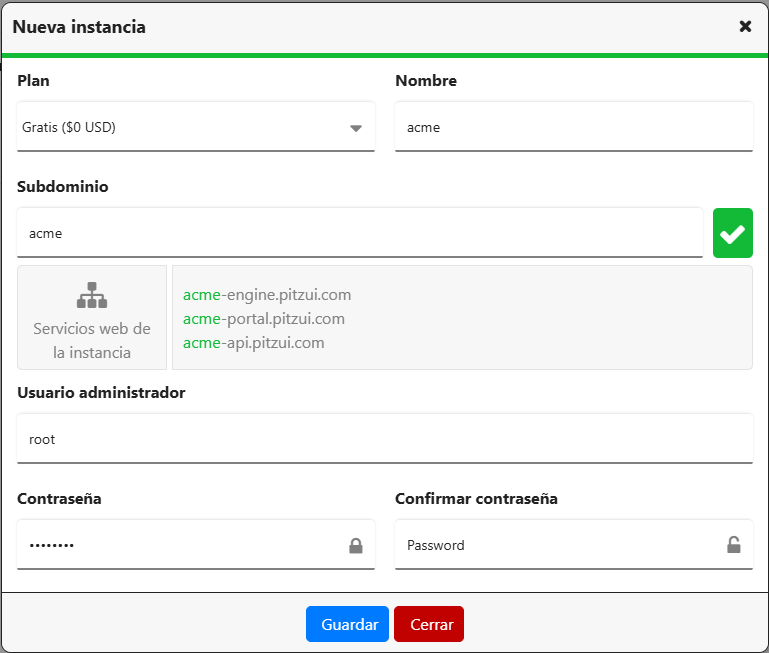769x653 pixels.
Task: Click the dropdown arrow in the Plan field
Action: 356,128
